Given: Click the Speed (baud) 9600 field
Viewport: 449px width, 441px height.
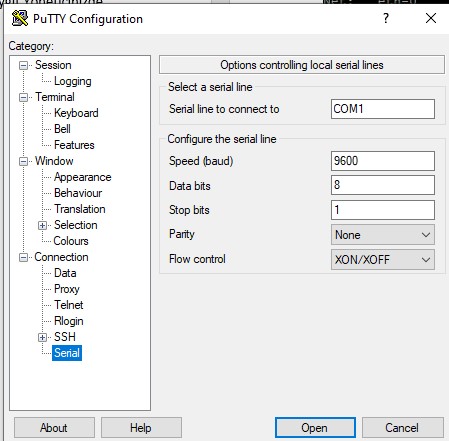Looking at the screenshot, I should tap(383, 161).
